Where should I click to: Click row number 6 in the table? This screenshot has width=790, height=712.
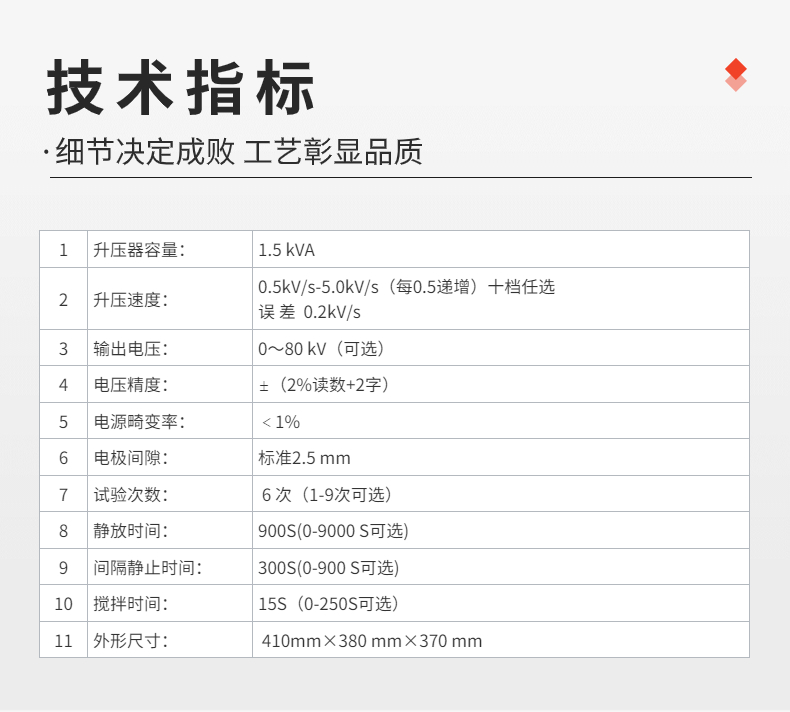pos(64,458)
